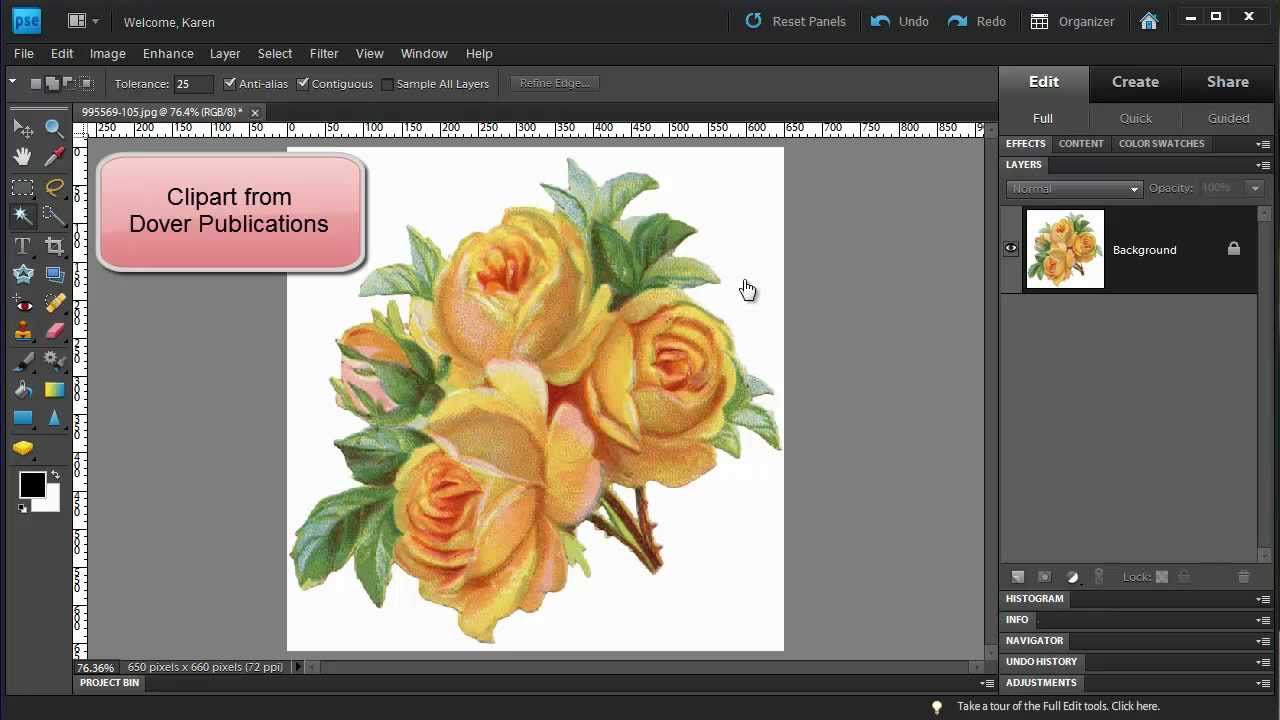Add a layer mask in Layers panel

(x=1044, y=577)
